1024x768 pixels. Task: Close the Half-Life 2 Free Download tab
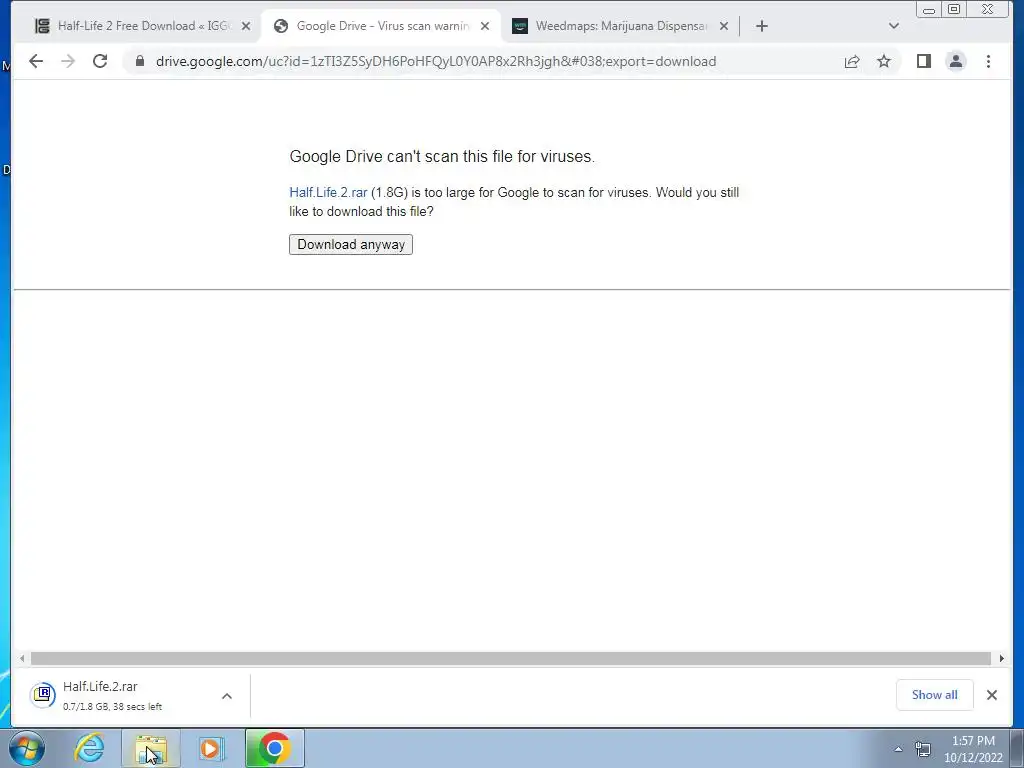pyautogui.click(x=246, y=26)
